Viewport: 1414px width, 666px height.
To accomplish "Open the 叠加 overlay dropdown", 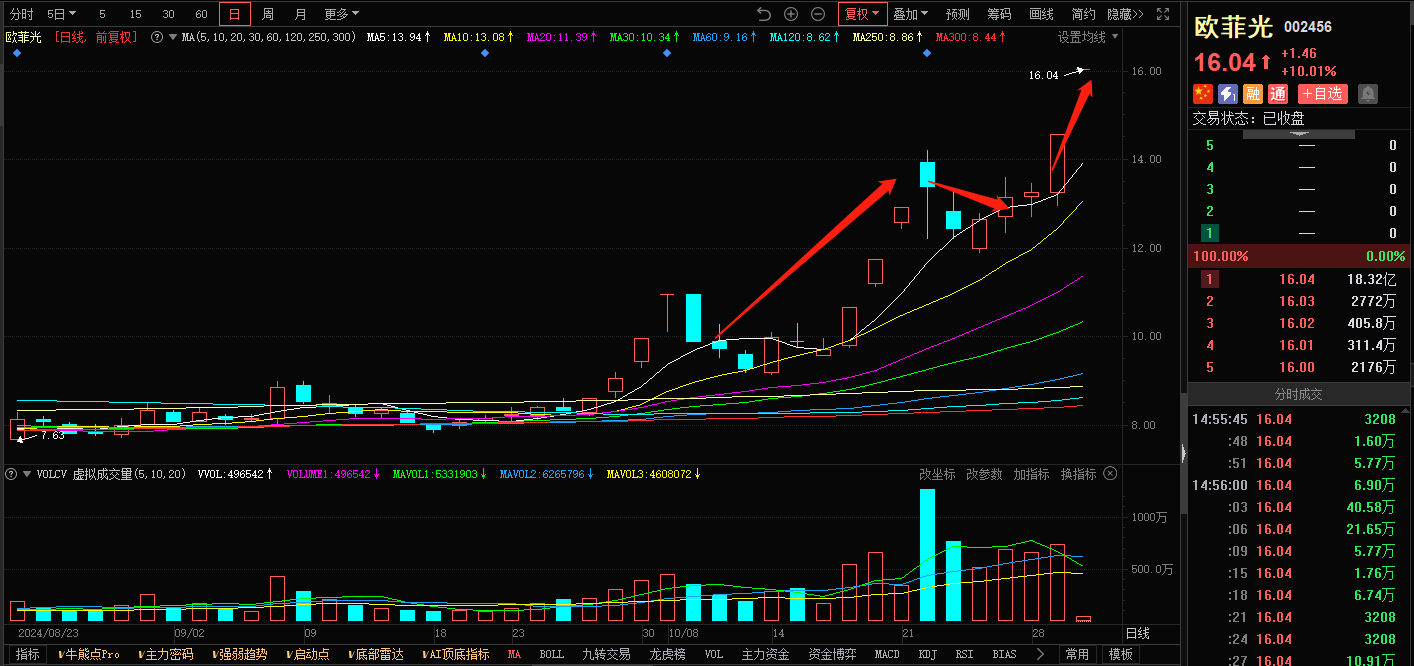I will click(x=910, y=14).
